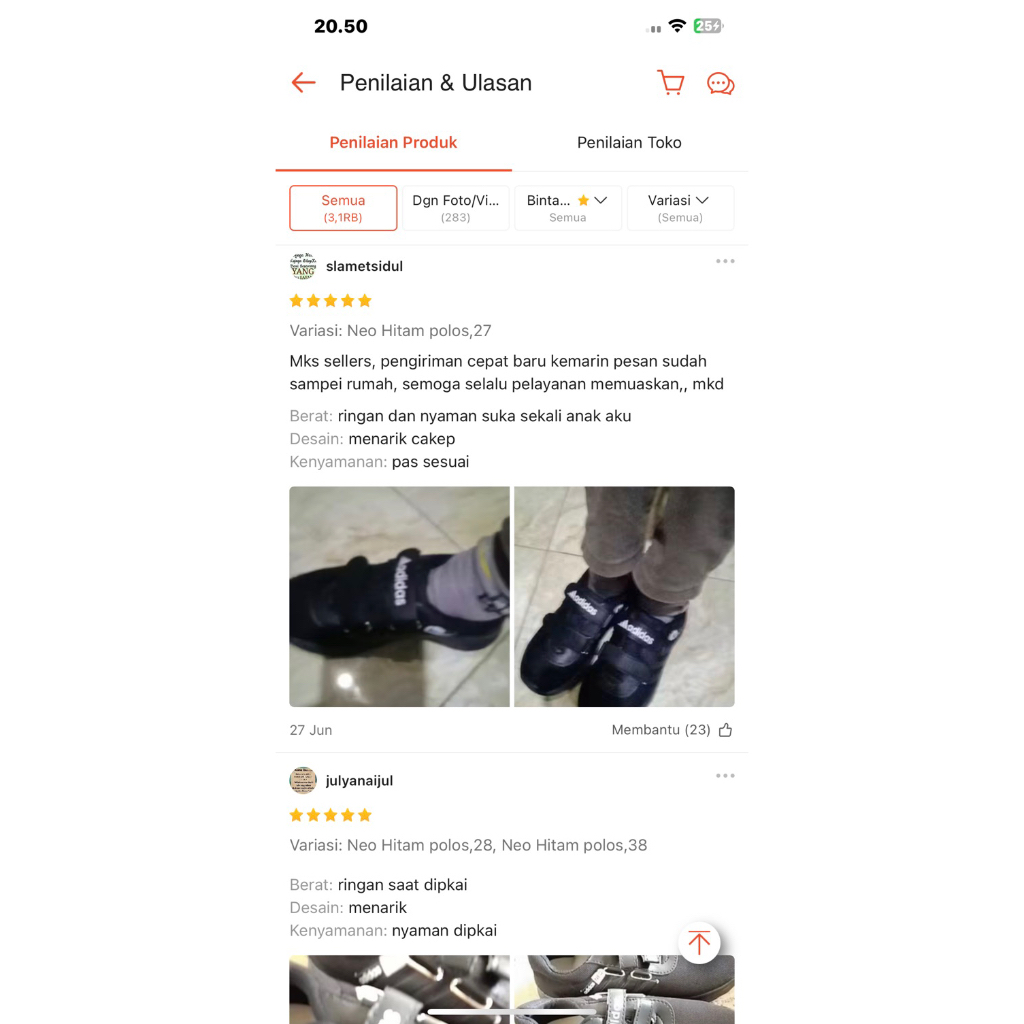
Task: View slametsidul's second shoe photo
Action: pyautogui.click(x=624, y=596)
